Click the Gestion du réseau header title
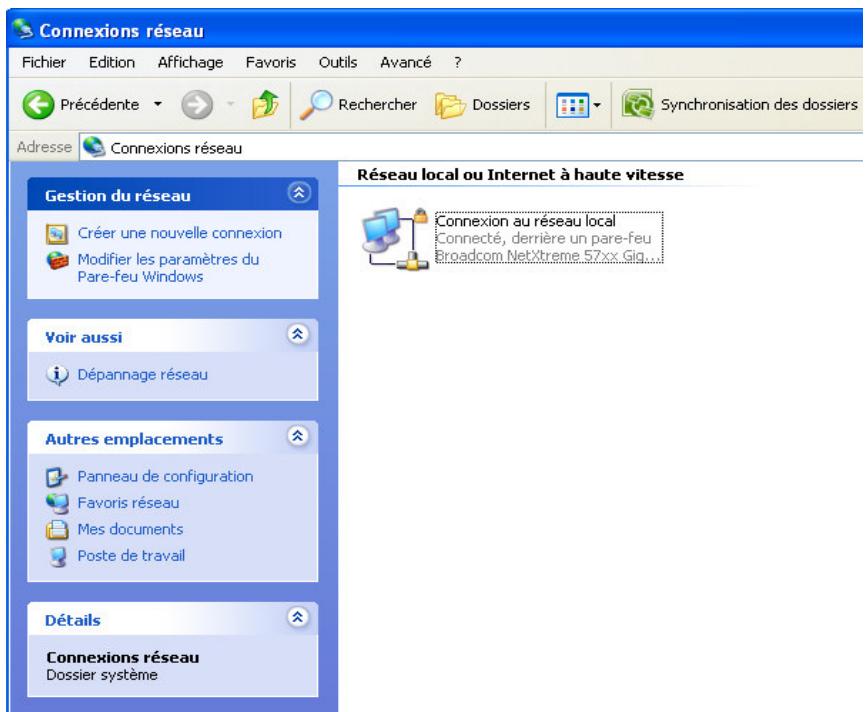 (x=118, y=196)
